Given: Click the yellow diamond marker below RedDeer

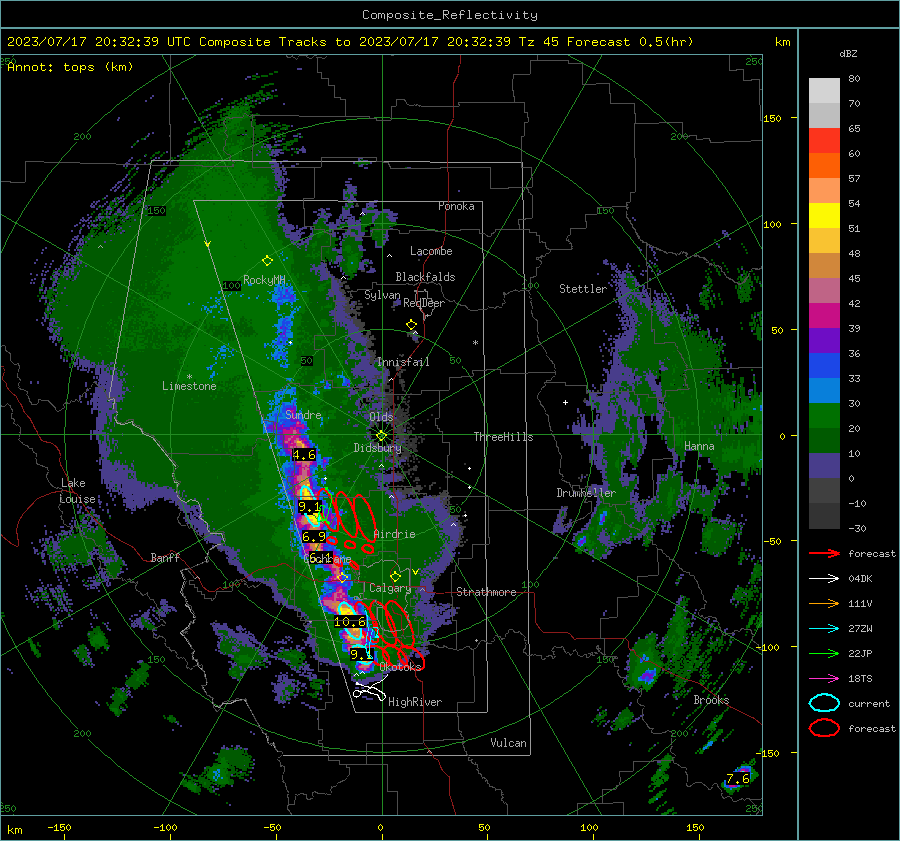Looking at the screenshot, I should 411,325.
